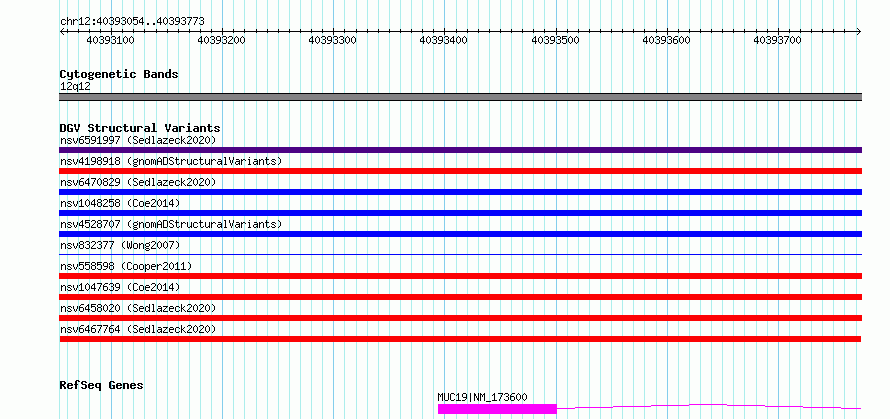
Task: Select the magenta MUC19 exon block
Action: (497, 409)
